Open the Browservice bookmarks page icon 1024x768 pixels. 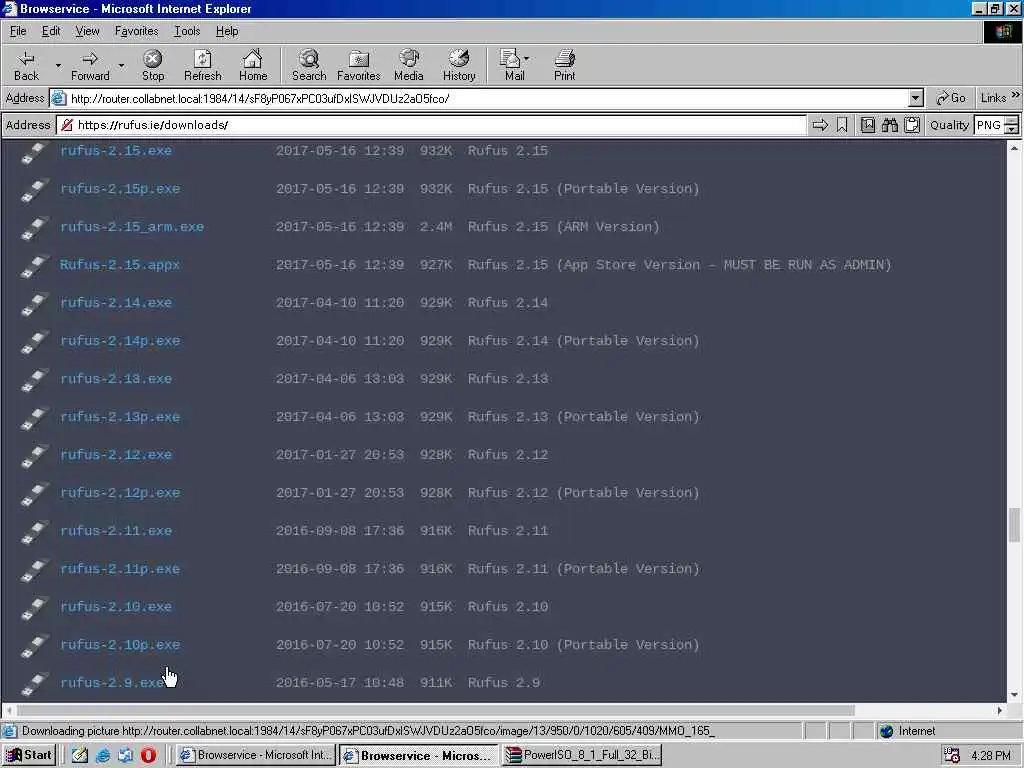click(867, 125)
